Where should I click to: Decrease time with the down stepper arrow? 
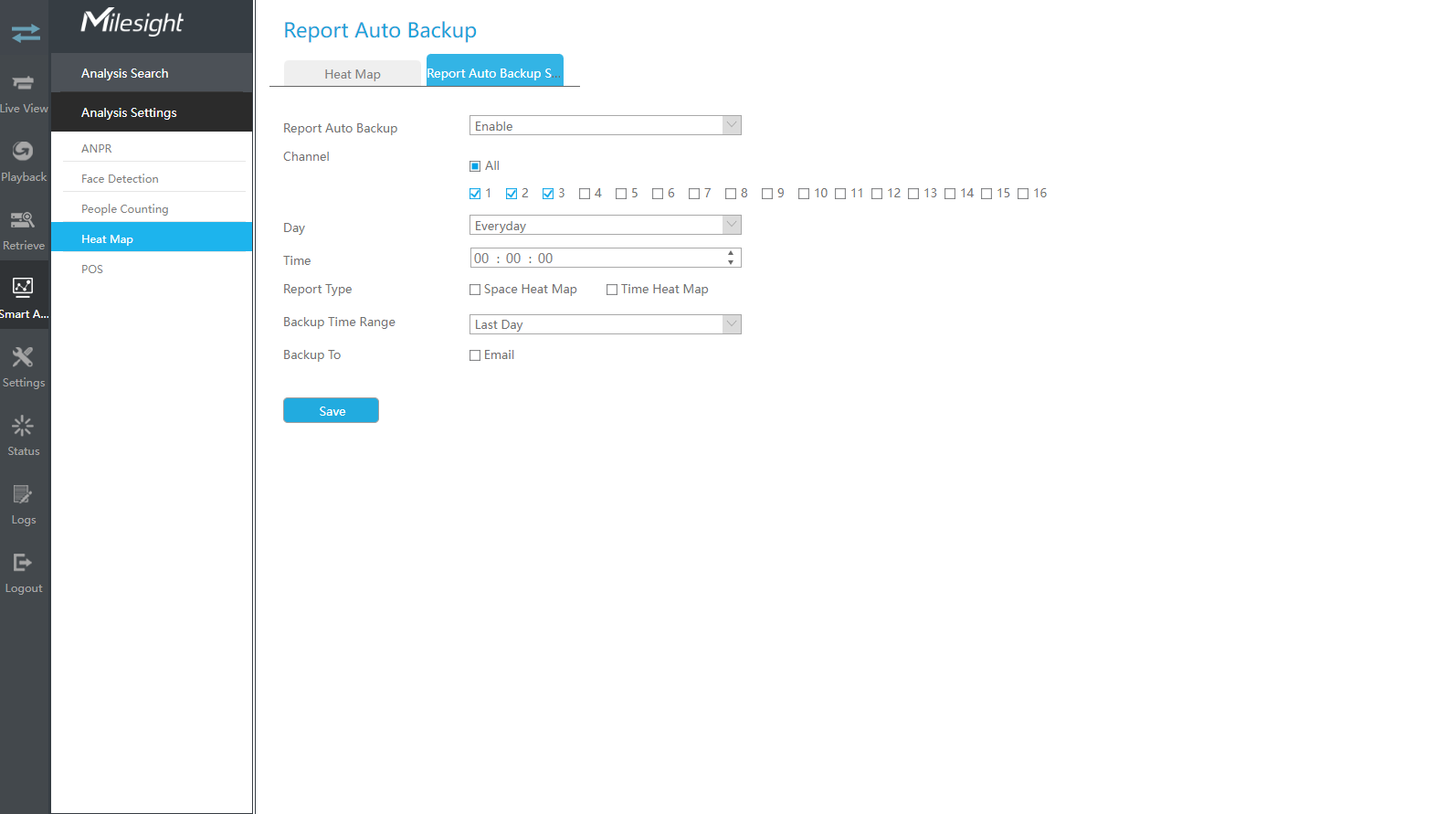[x=731, y=262]
